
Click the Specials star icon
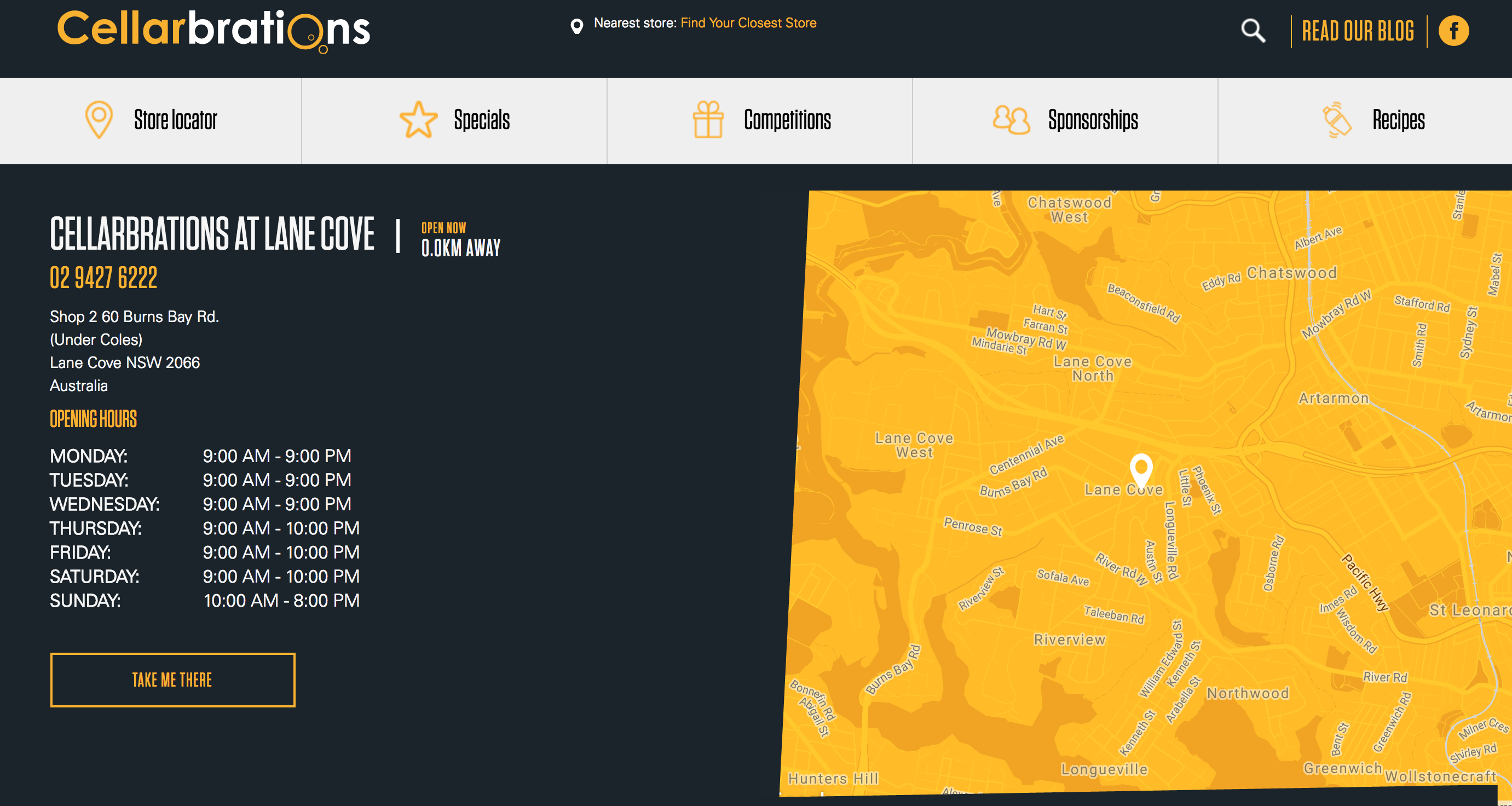pyautogui.click(x=418, y=120)
